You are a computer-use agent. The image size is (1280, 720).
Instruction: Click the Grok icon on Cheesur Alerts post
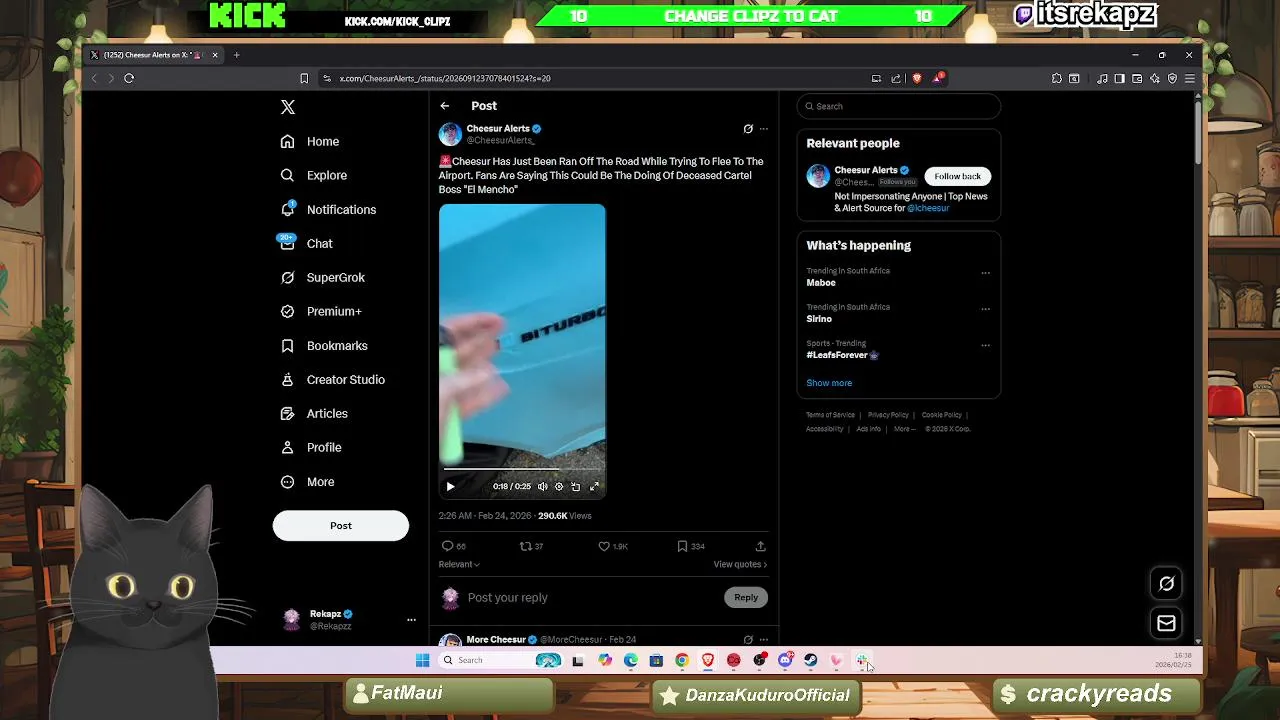(748, 129)
